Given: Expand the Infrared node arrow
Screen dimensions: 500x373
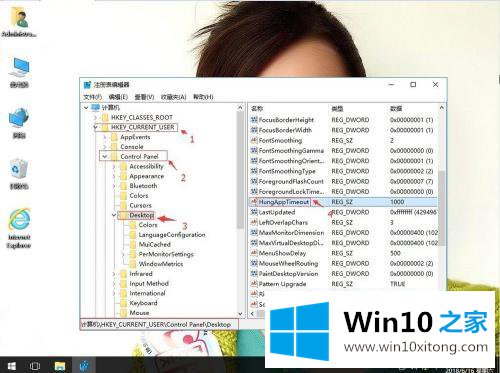Looking at the screenshot, I should click(x=114, y=274).
